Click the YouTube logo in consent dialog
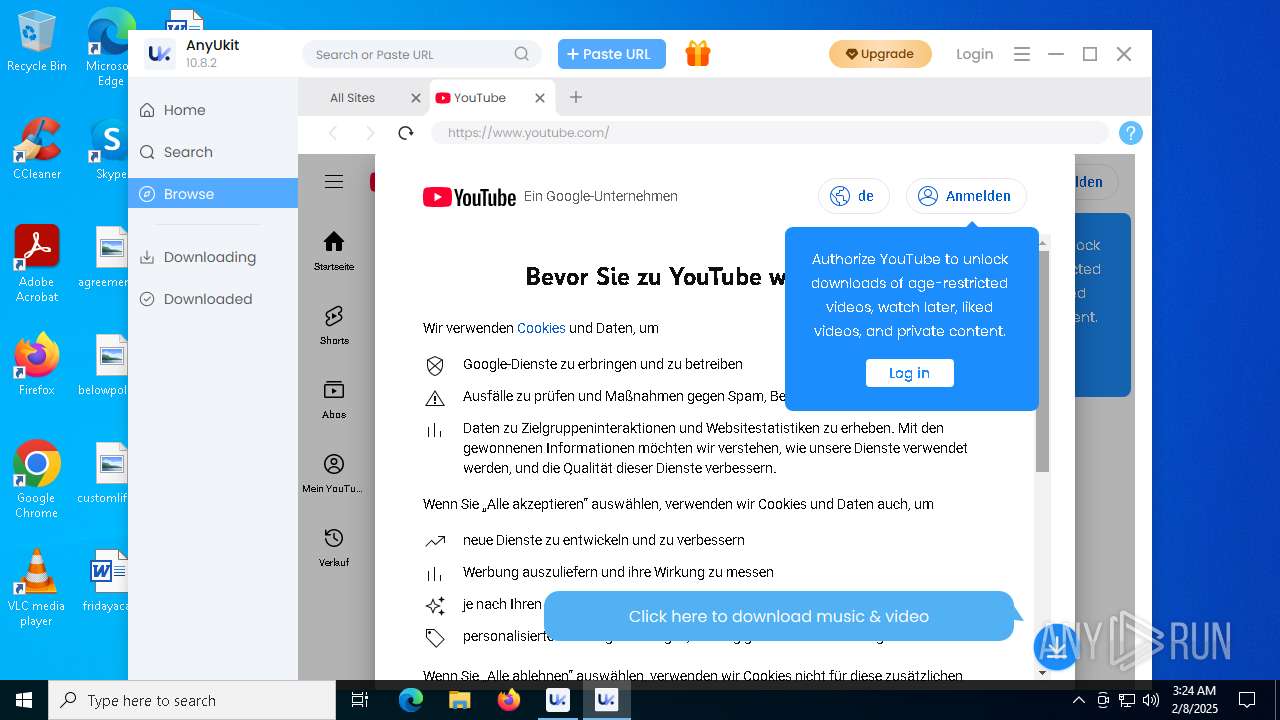This screenshot has width=1280, height=720. 469,197
